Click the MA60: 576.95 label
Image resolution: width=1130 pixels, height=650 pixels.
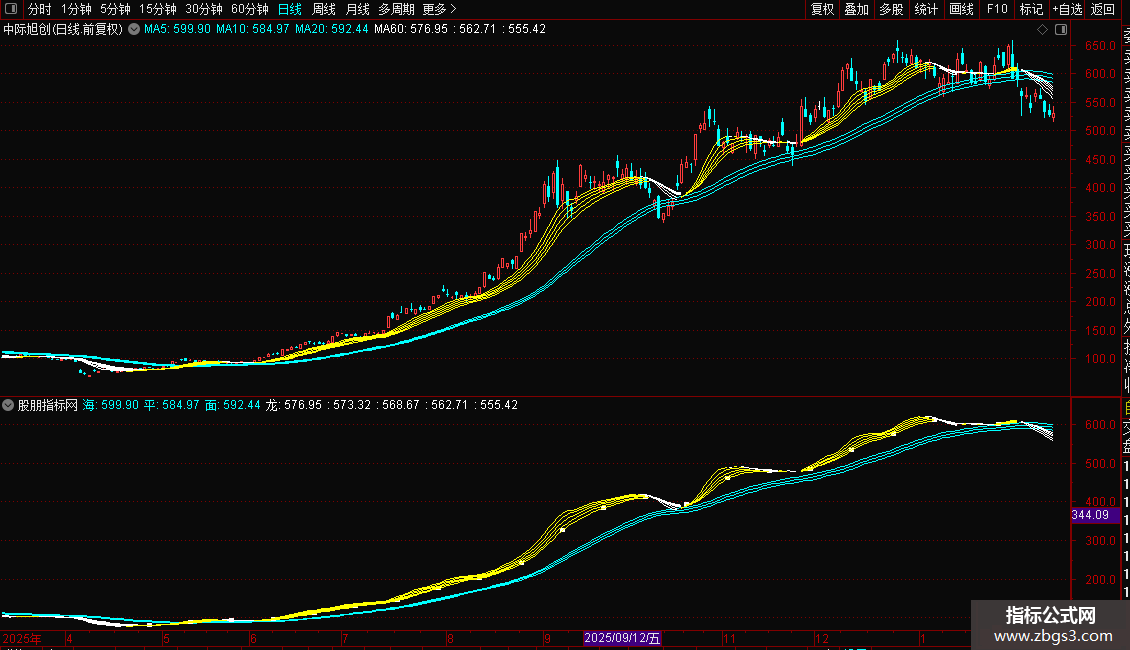click(411, 30)
